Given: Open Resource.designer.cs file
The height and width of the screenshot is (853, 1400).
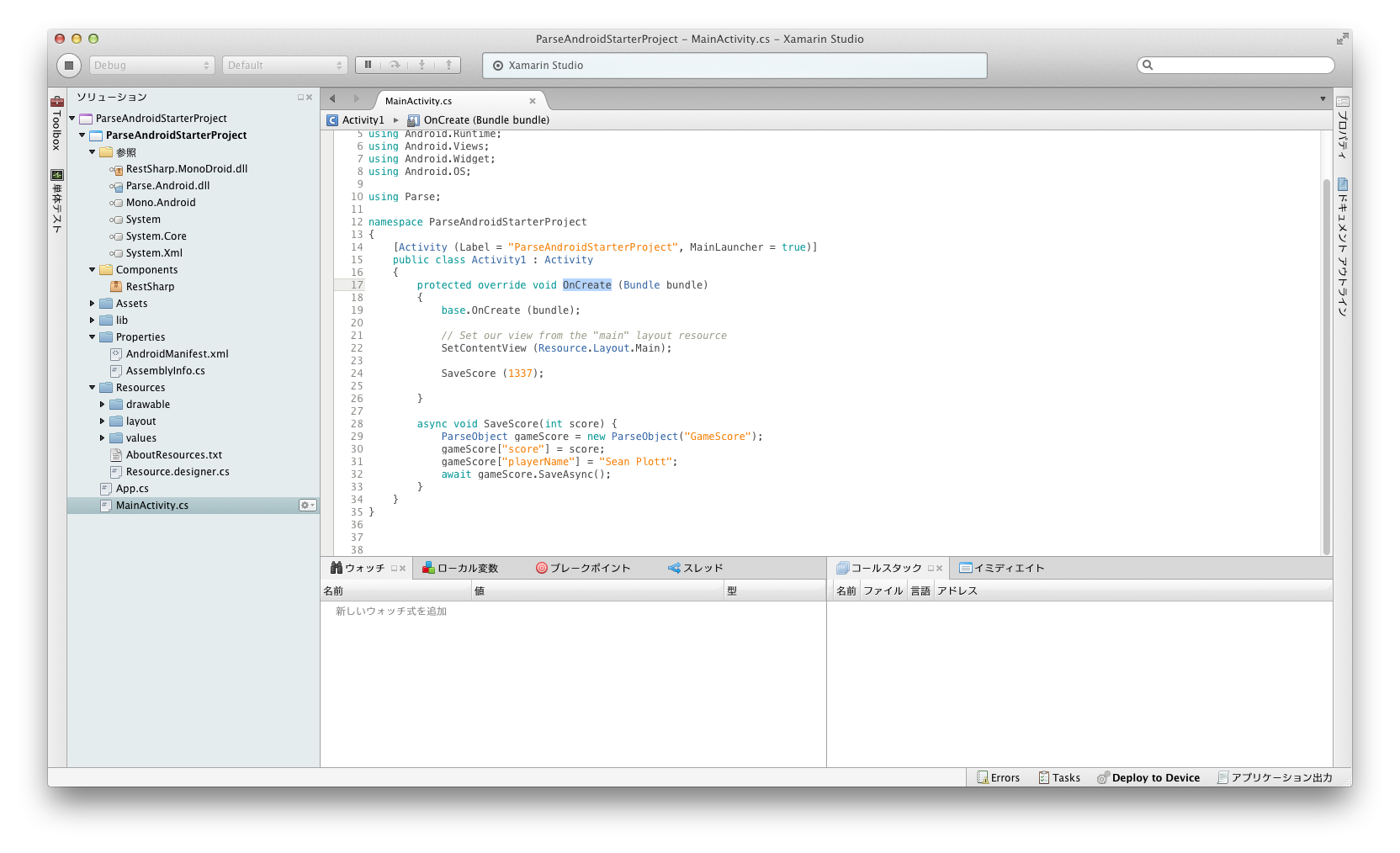Looking at the screenshot, I should [178, 472].
